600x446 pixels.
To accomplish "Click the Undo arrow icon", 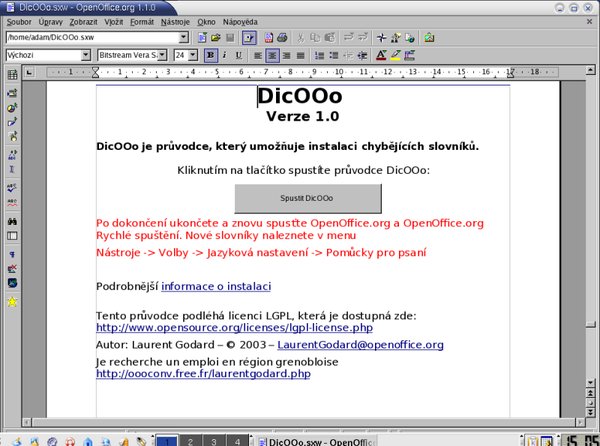I will (348, 37).
